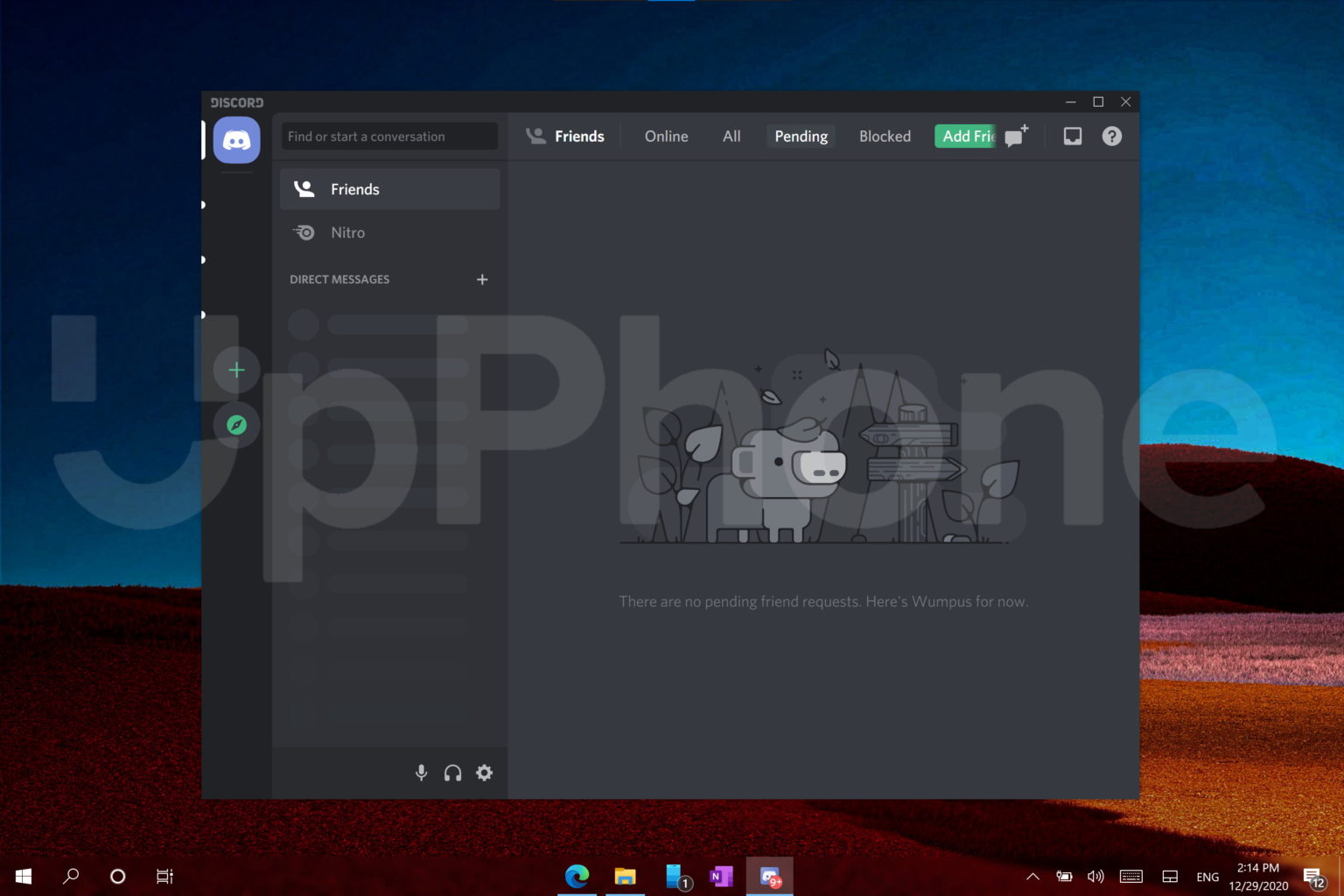Screen dimensions: 1344x896
Task: Start a new direct message with plus icon
Action: 482,279
